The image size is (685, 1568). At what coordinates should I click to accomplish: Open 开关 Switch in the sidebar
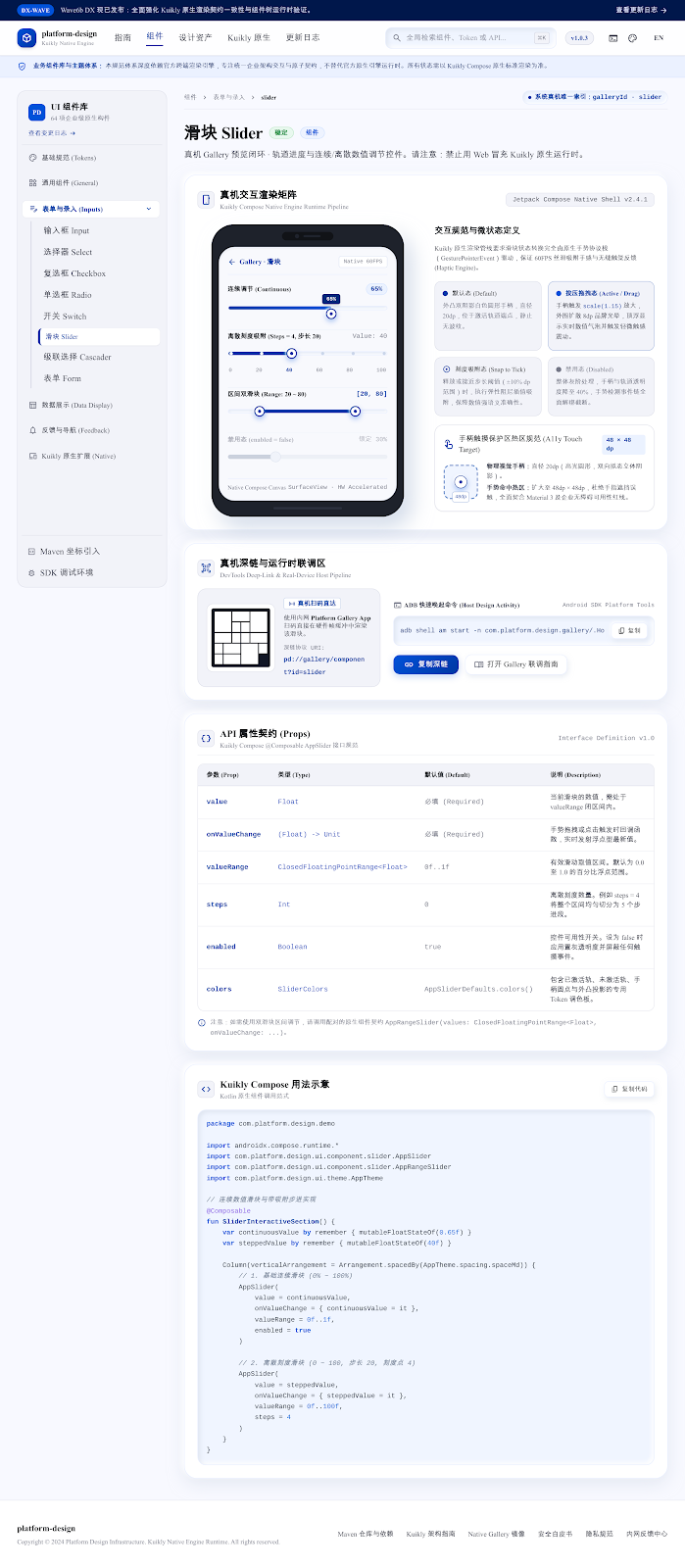(99, 316)
